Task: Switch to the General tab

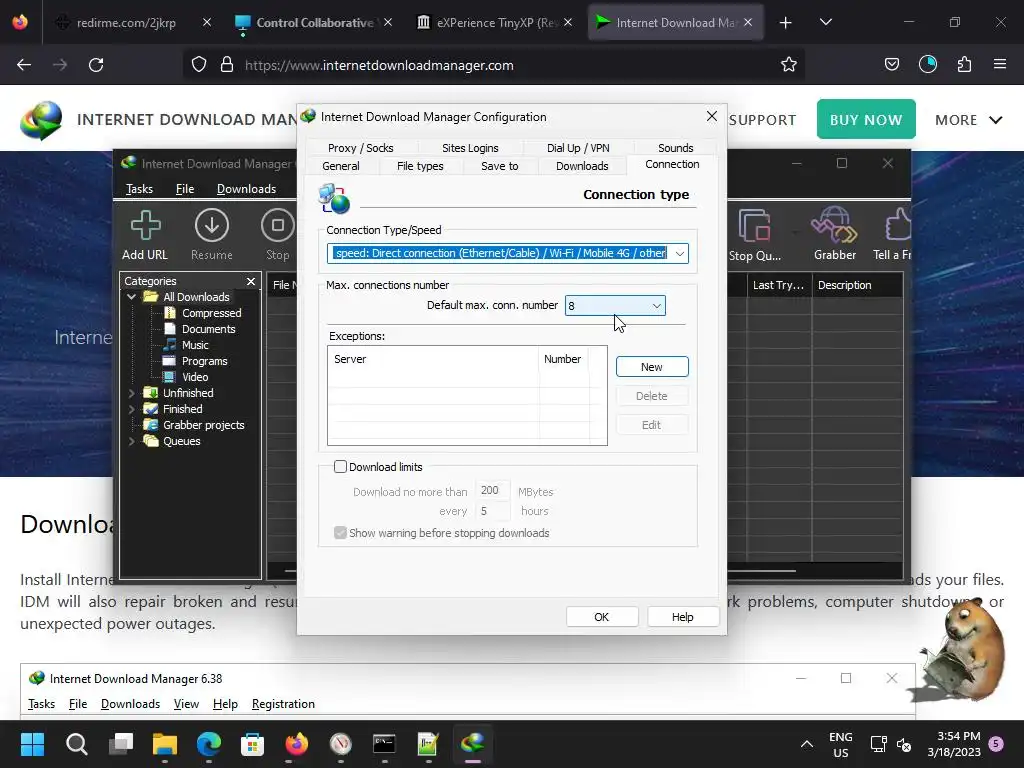Action: 340,166
